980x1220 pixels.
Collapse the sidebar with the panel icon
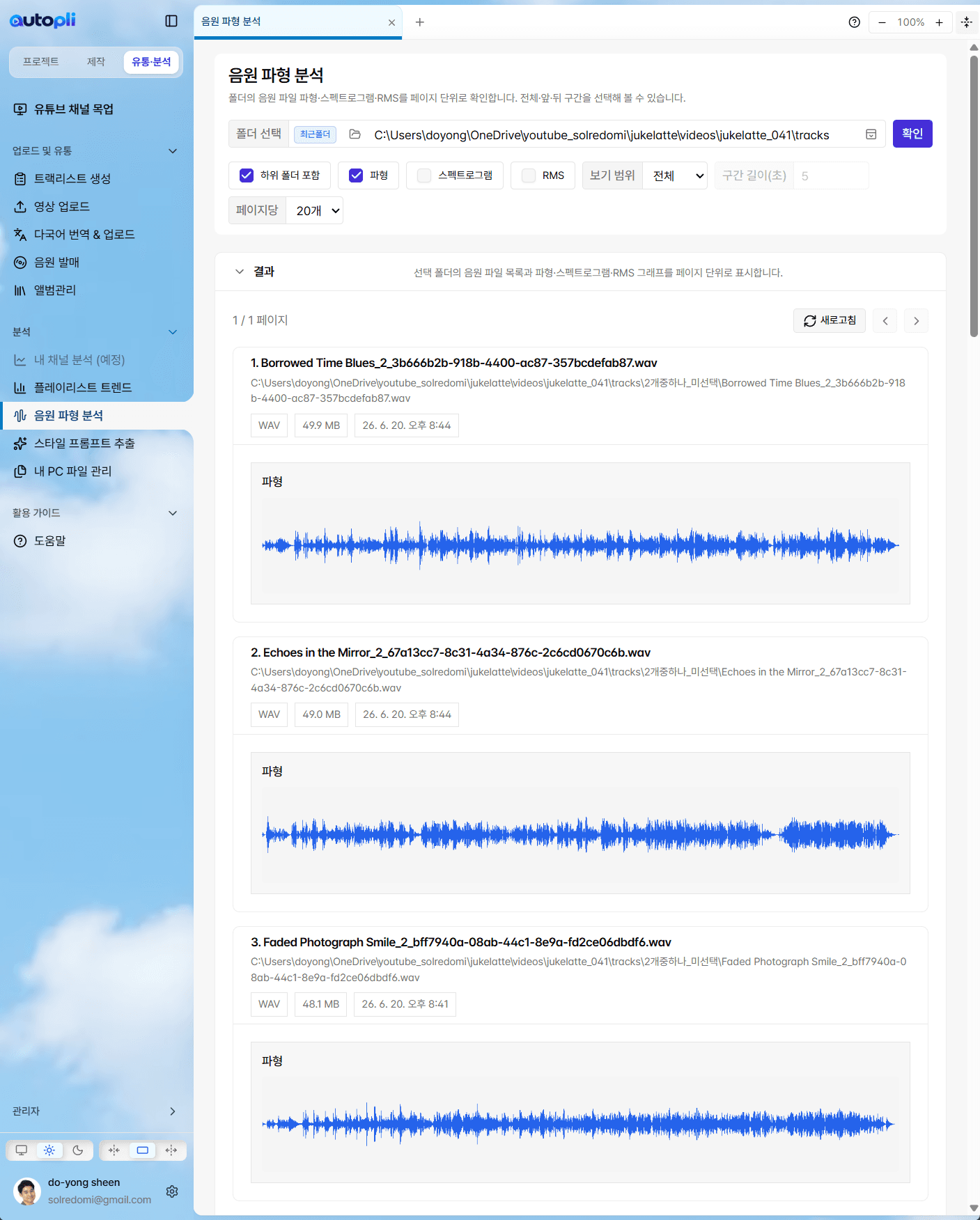[x=171, y=21]
